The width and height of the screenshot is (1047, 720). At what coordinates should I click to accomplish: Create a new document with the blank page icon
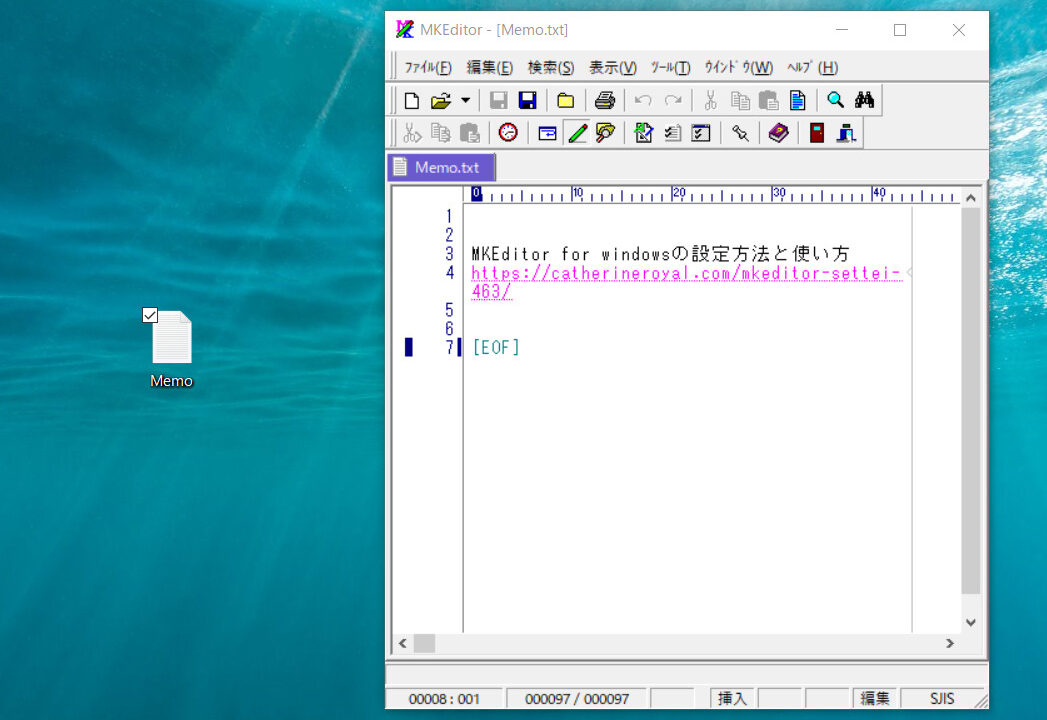coord(411,100)
